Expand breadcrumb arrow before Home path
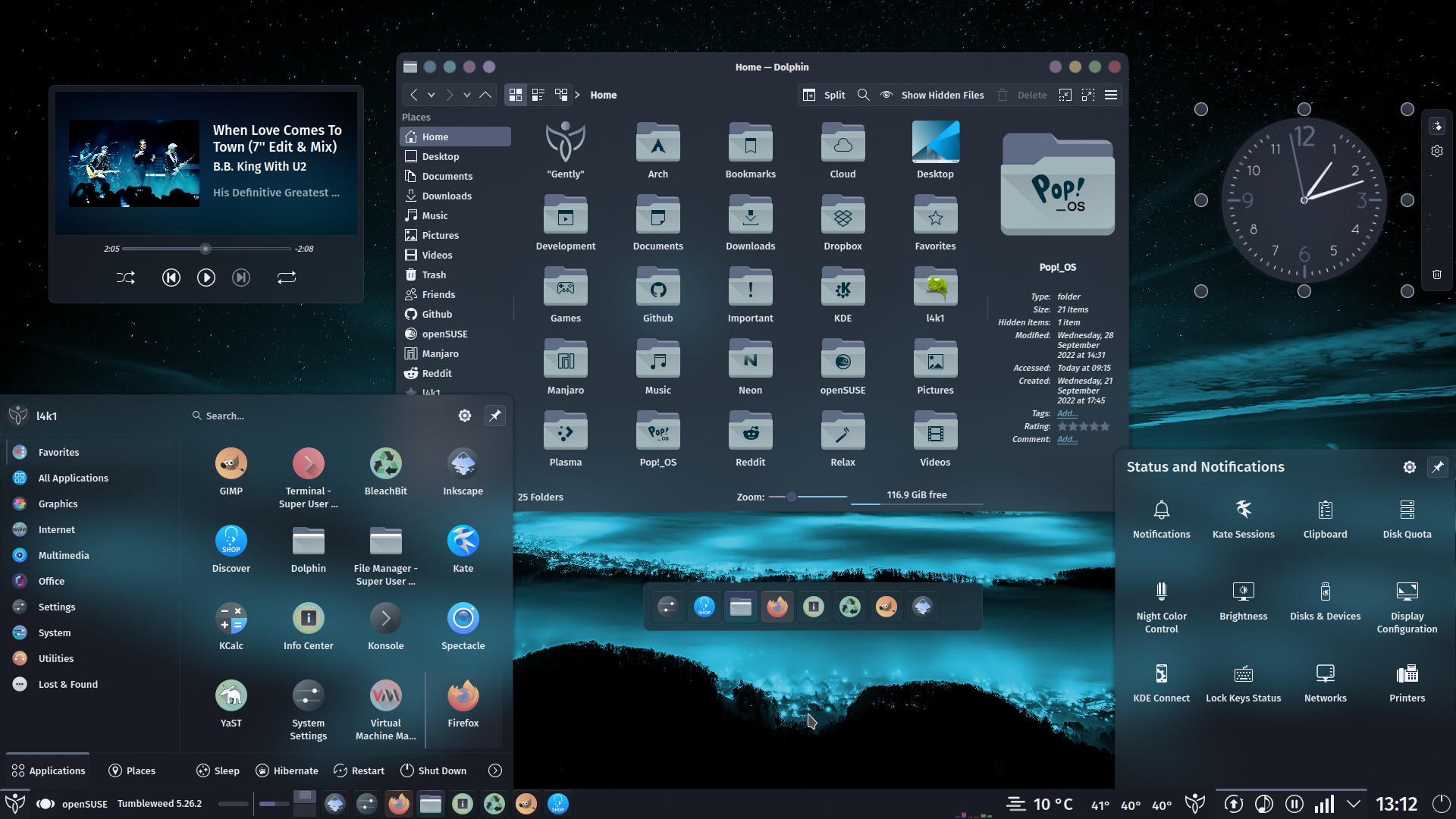The height and width of the screenshot is (819, 1456). pos(577,95)
